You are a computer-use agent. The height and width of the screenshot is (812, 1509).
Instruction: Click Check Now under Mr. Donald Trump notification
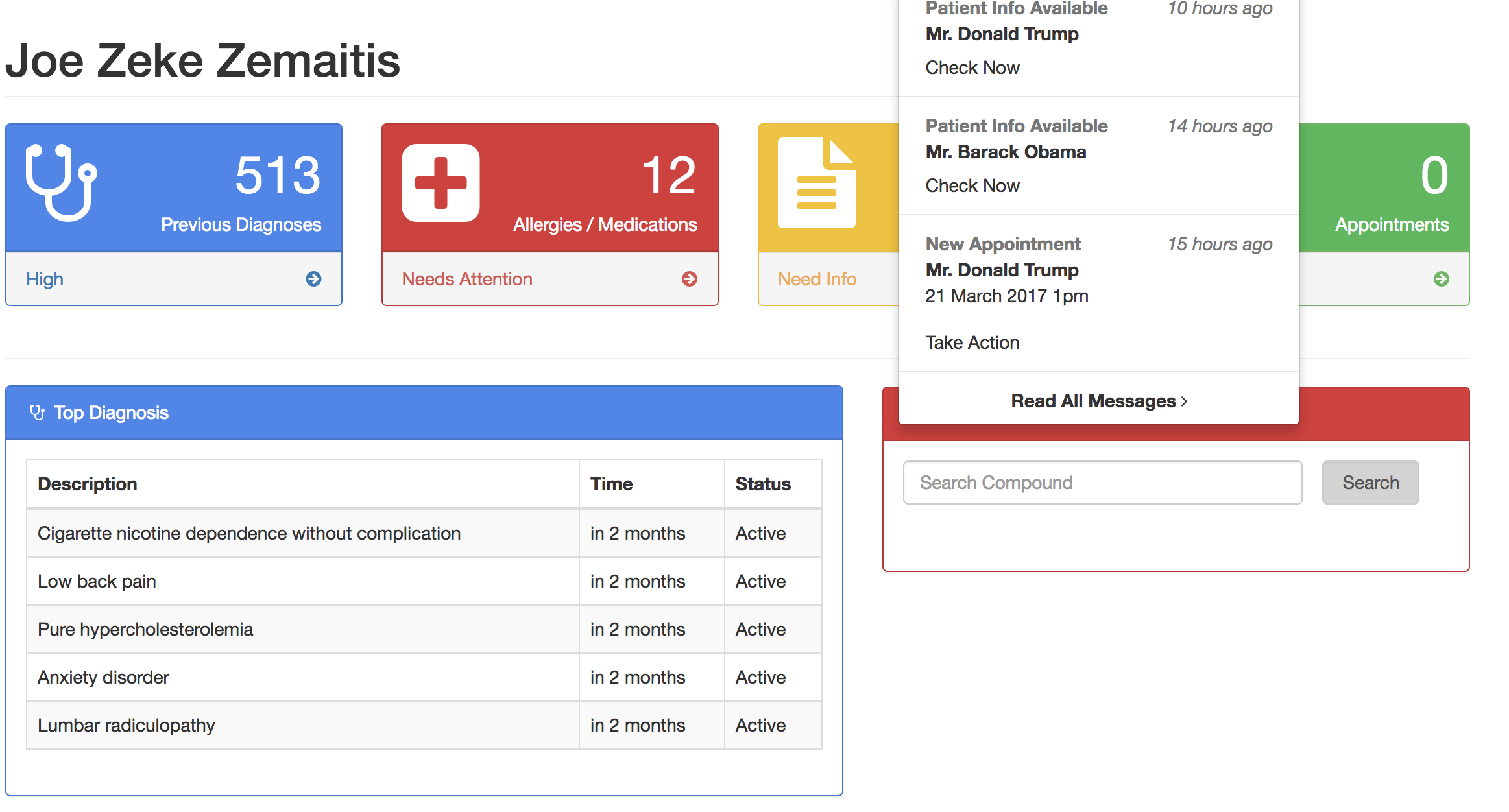pos(972,67)
